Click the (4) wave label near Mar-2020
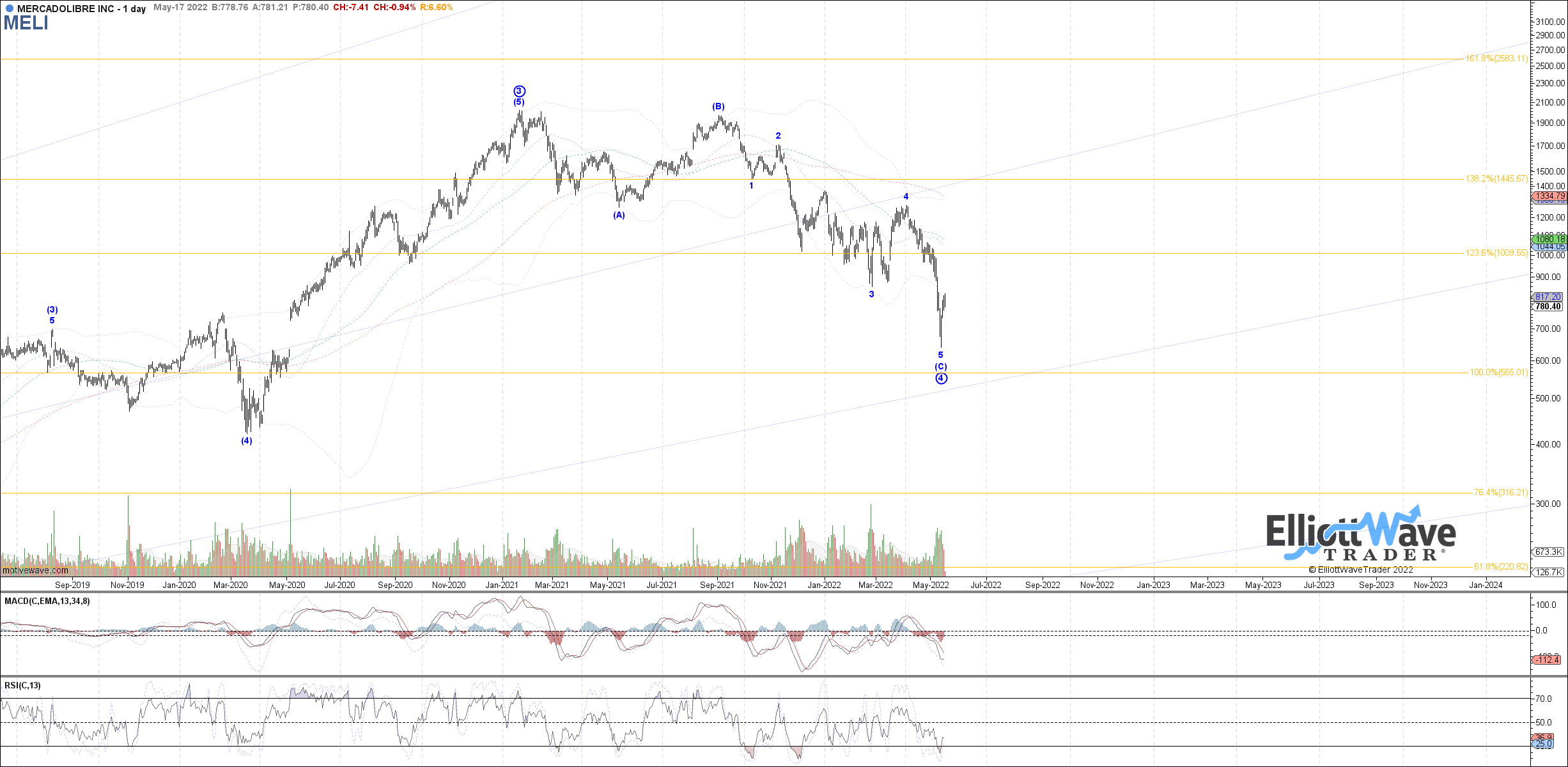Screen dimensions: 1568x767 (247, 441)
